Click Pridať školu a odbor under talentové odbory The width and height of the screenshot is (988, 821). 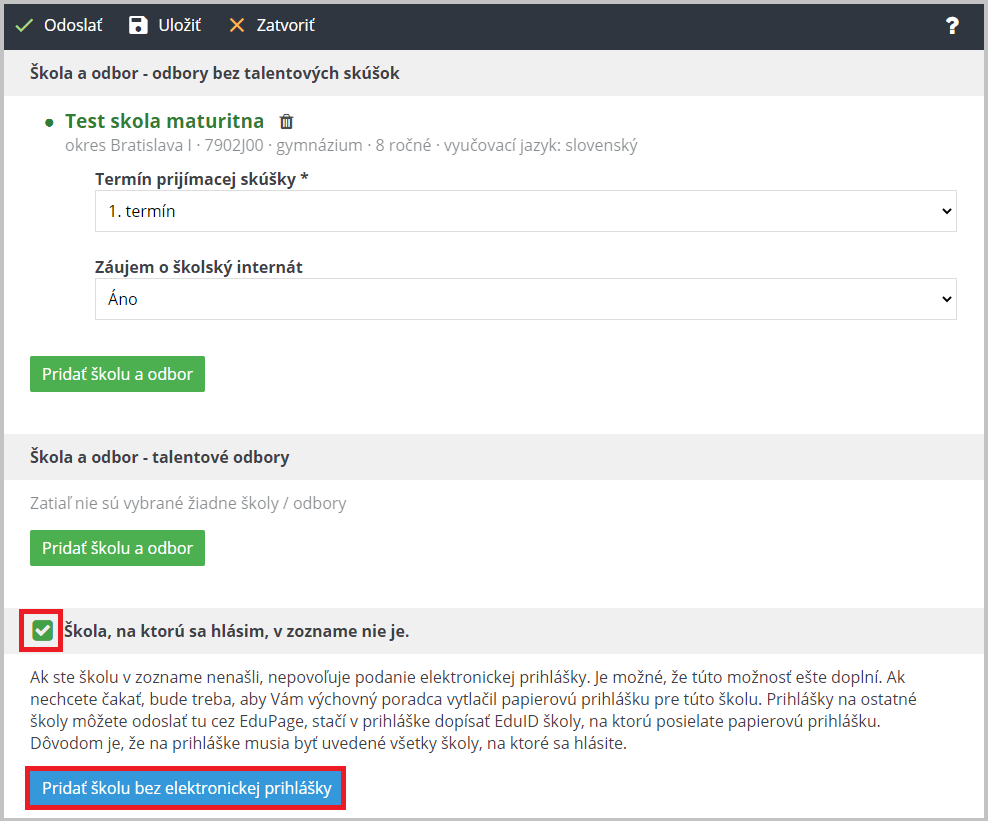(x=117, y=548)
